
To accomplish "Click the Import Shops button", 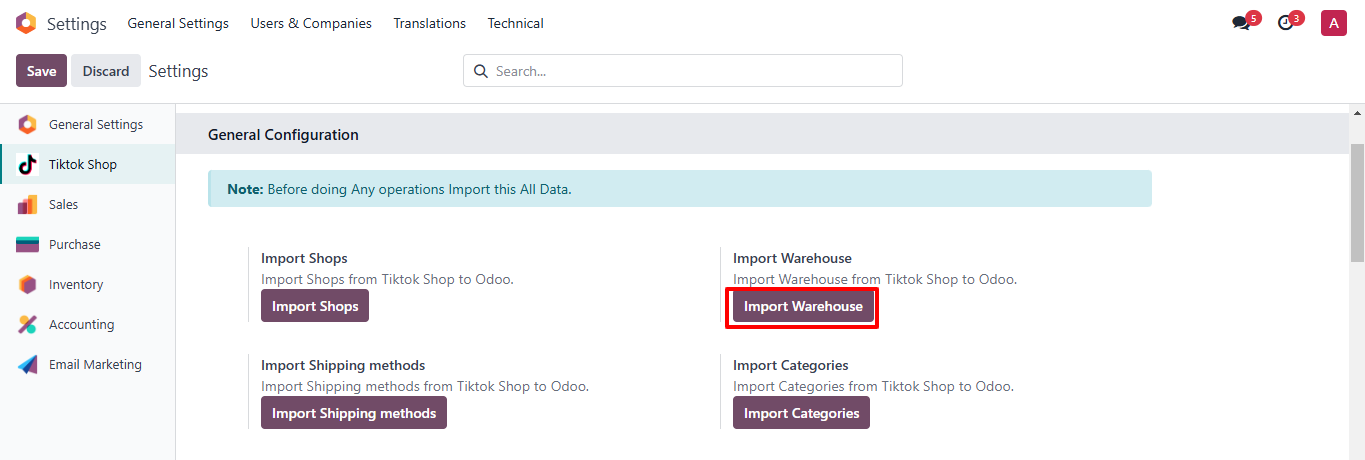I will tap(315, 306).
